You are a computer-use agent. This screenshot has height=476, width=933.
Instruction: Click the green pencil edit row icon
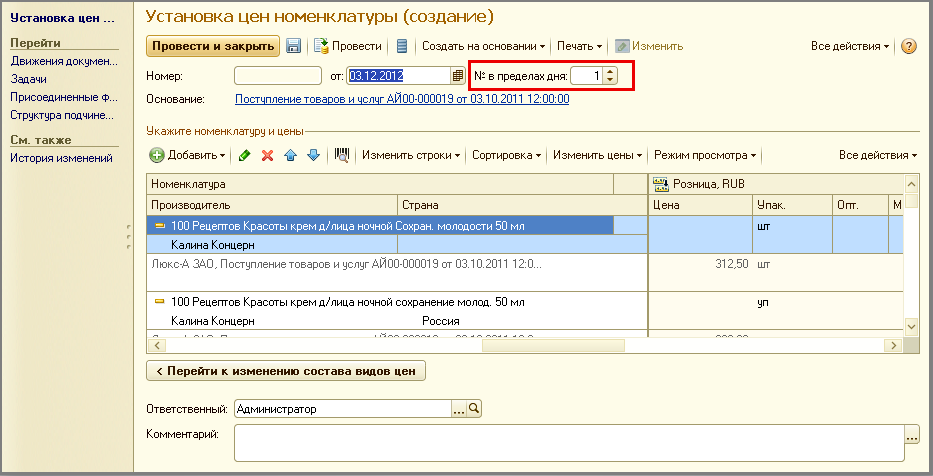(244, 155)
